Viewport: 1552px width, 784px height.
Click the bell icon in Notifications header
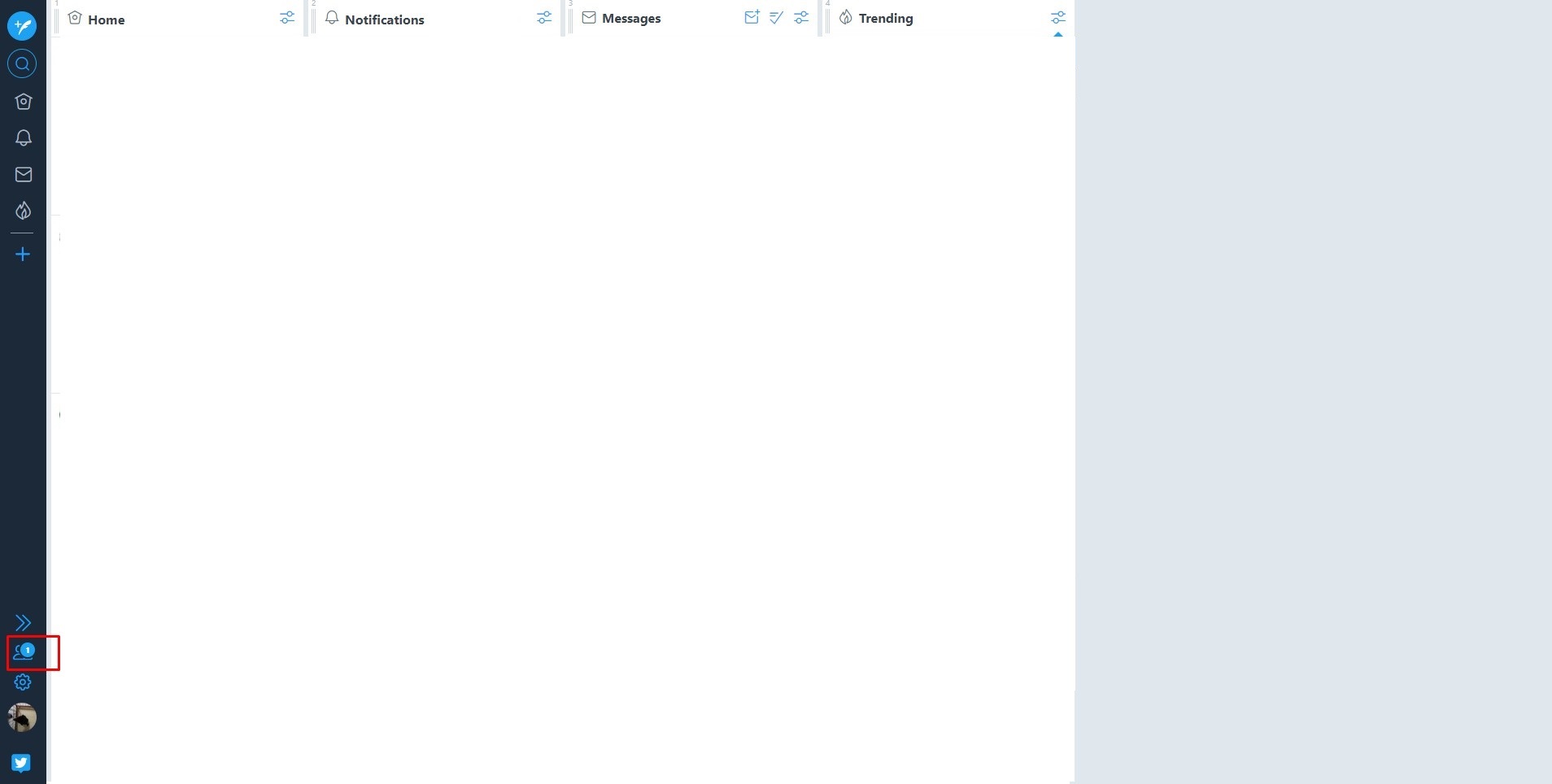(332, 18)
